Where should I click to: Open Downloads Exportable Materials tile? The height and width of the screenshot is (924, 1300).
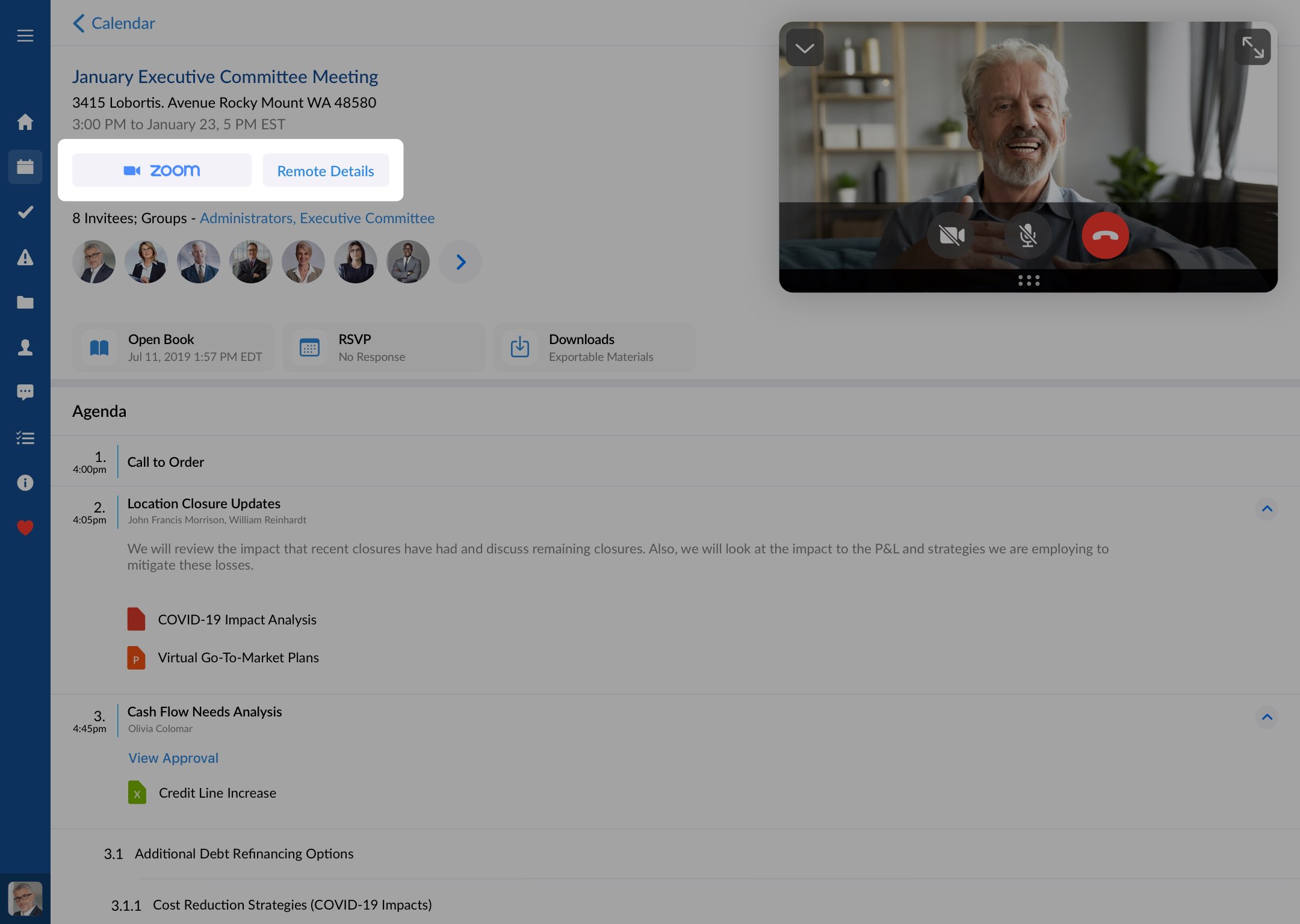pos(593,348)
